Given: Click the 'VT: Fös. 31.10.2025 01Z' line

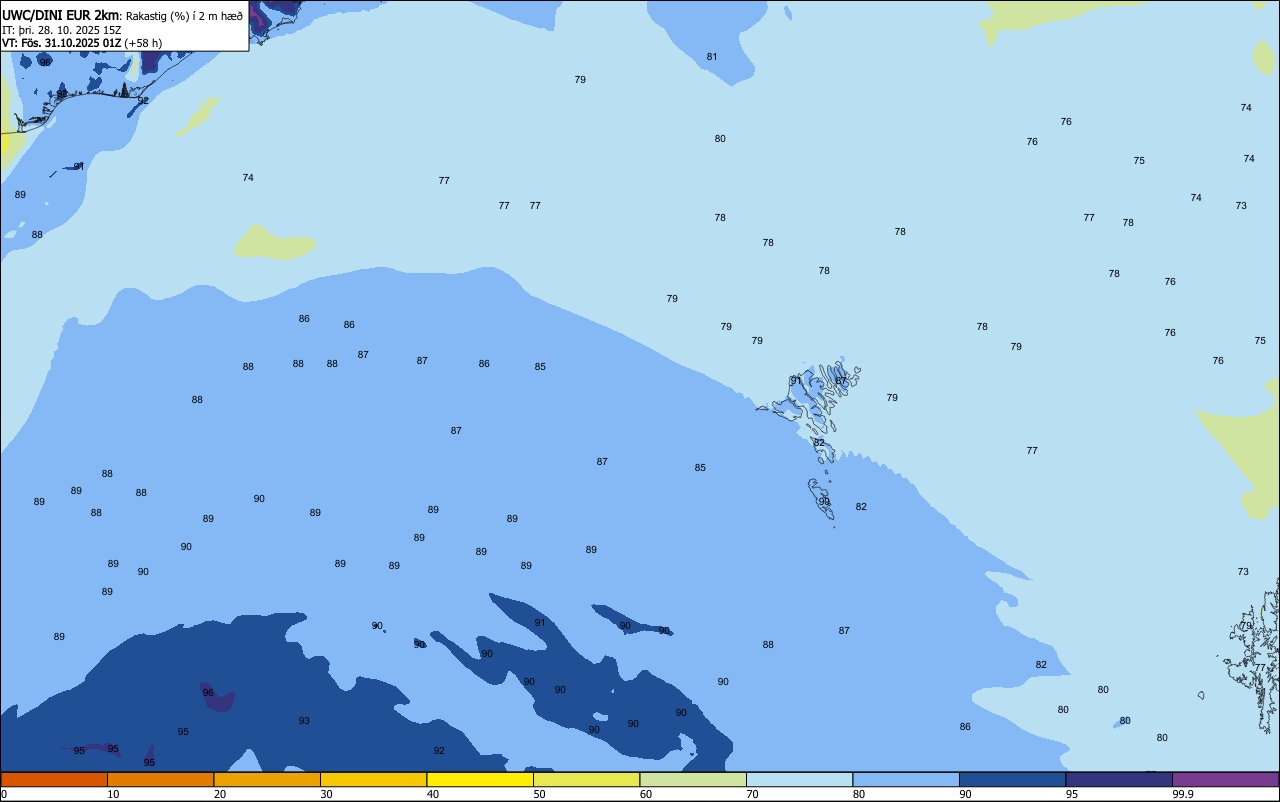Looking at the screenshot, I should (62, 43).
